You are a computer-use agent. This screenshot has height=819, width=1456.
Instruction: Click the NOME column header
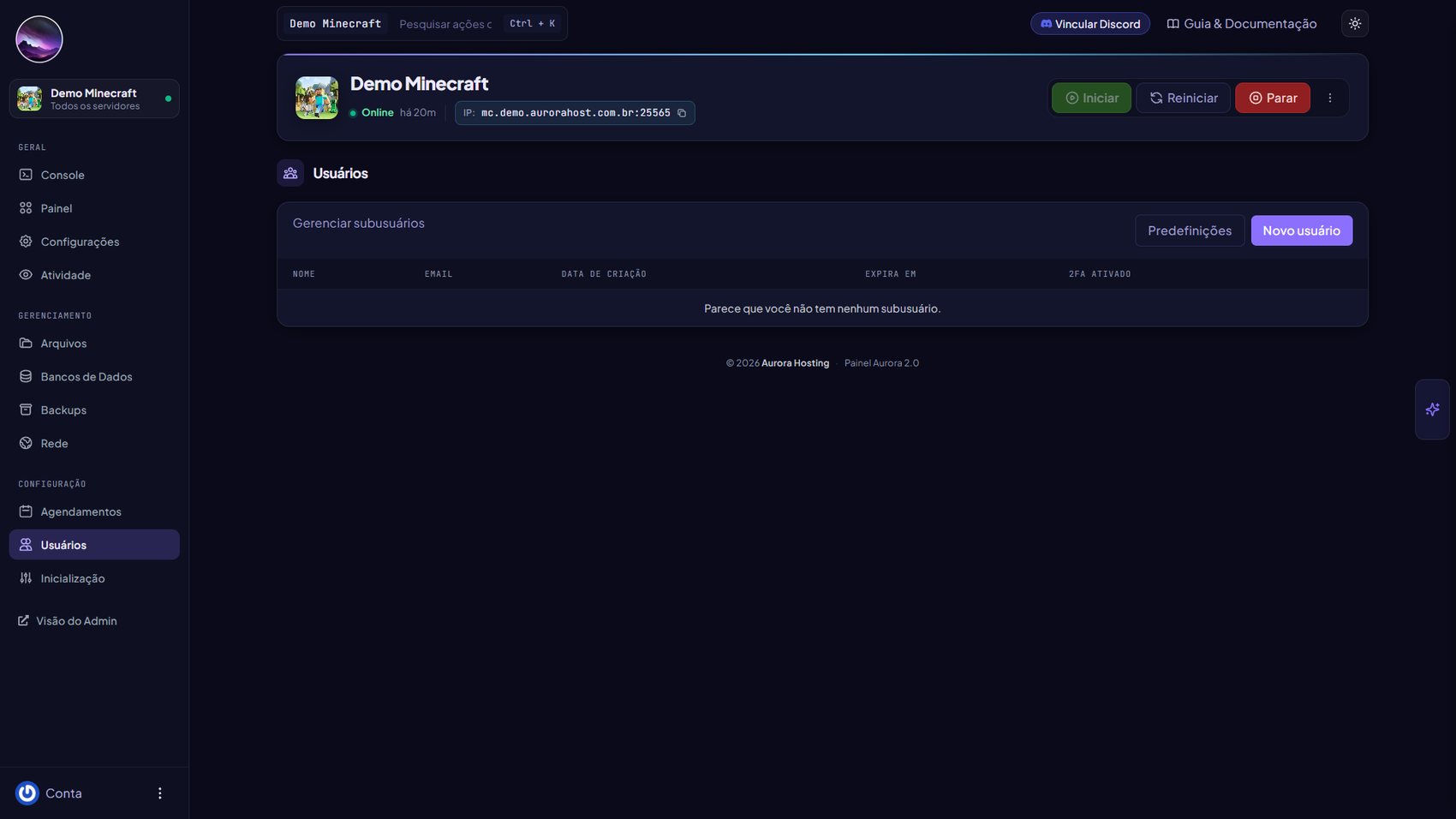(x=304, y=274)
